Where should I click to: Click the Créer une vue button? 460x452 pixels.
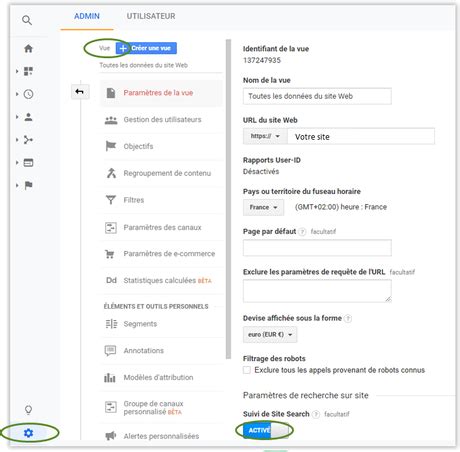coord(146,48)
